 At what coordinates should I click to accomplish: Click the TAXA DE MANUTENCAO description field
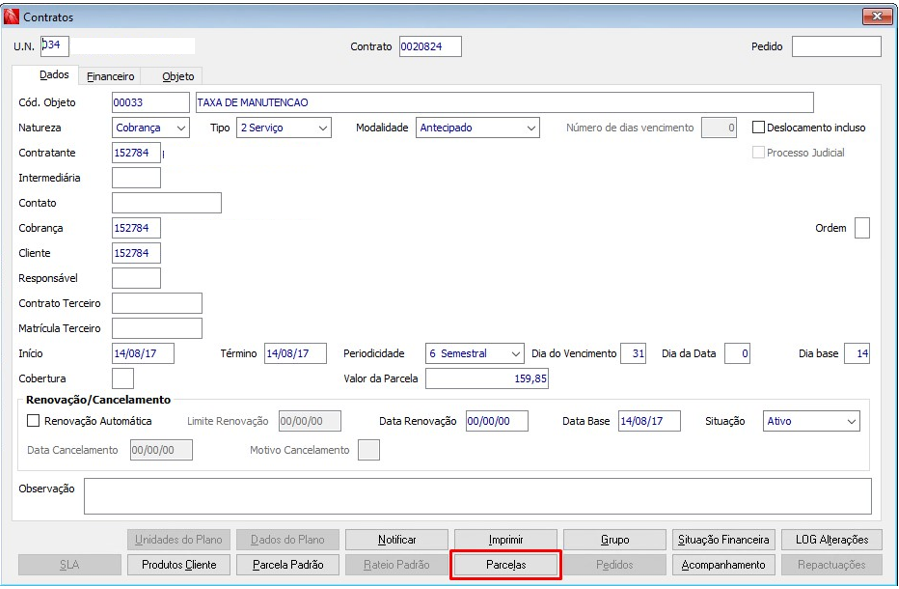tap(505, 103)
